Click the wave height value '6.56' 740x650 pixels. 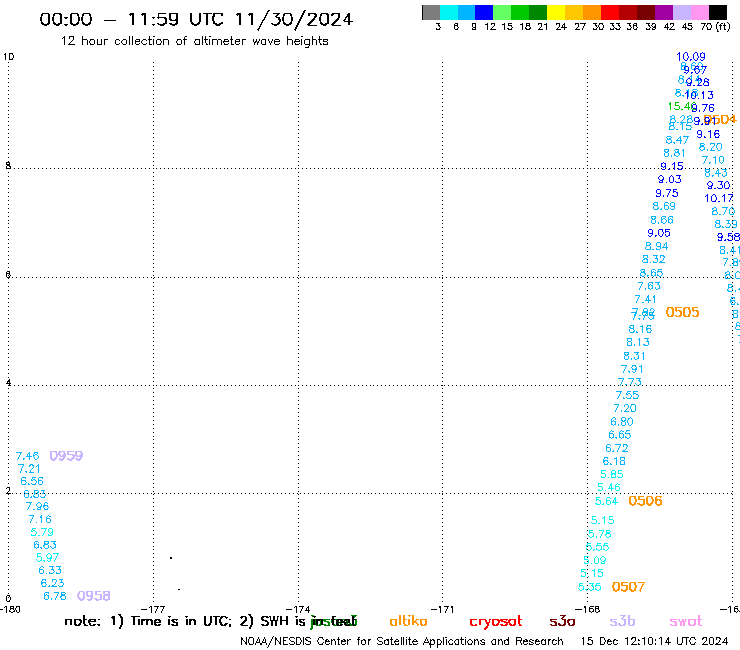[32, 481]
